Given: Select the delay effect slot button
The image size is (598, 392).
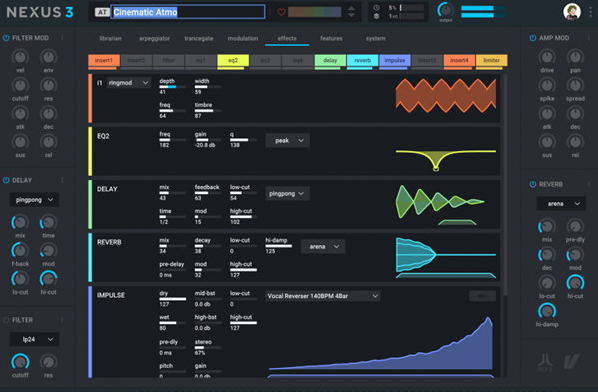Looking at the screenshot, I should (x=330, y=61).
